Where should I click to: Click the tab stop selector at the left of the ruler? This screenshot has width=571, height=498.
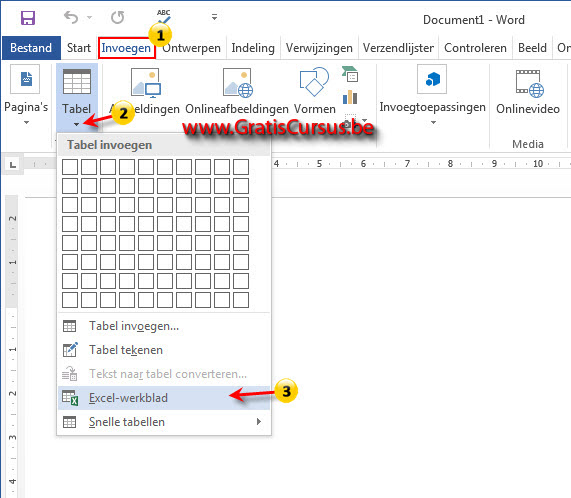13,165
